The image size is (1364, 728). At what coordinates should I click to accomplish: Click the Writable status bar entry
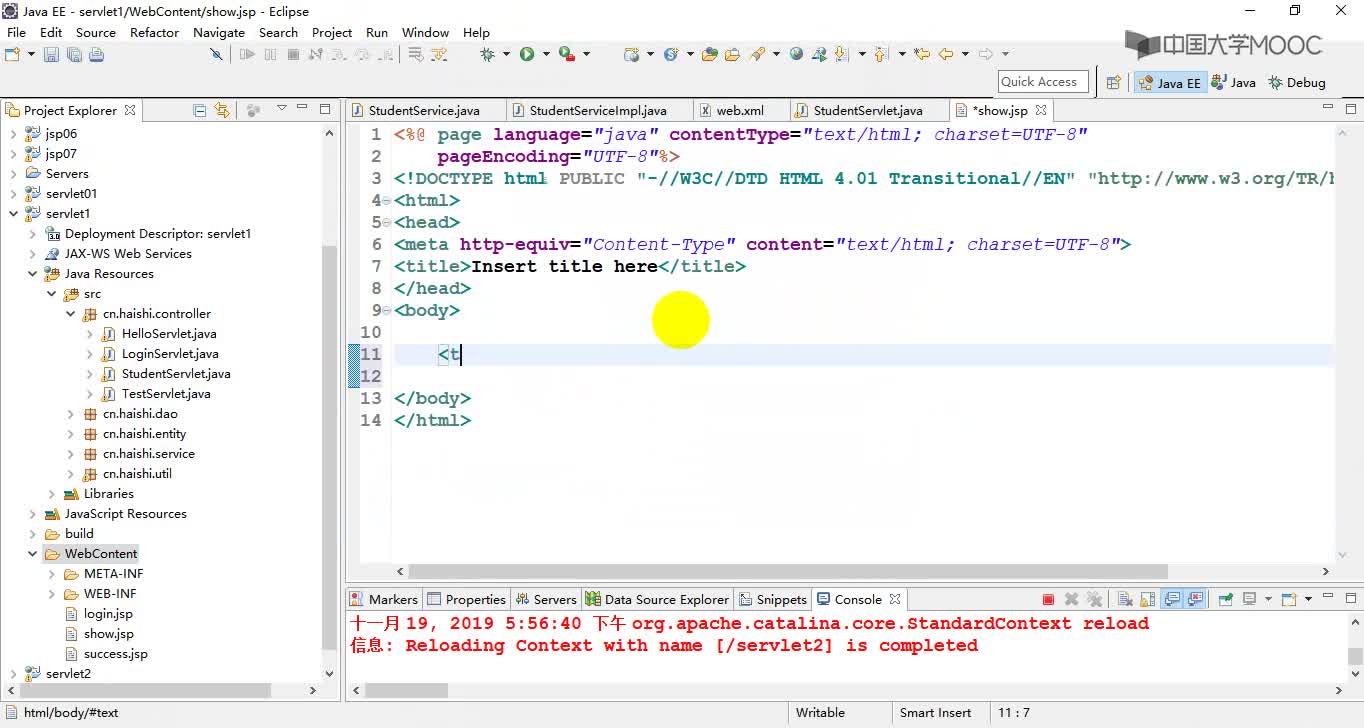[820, 713]
